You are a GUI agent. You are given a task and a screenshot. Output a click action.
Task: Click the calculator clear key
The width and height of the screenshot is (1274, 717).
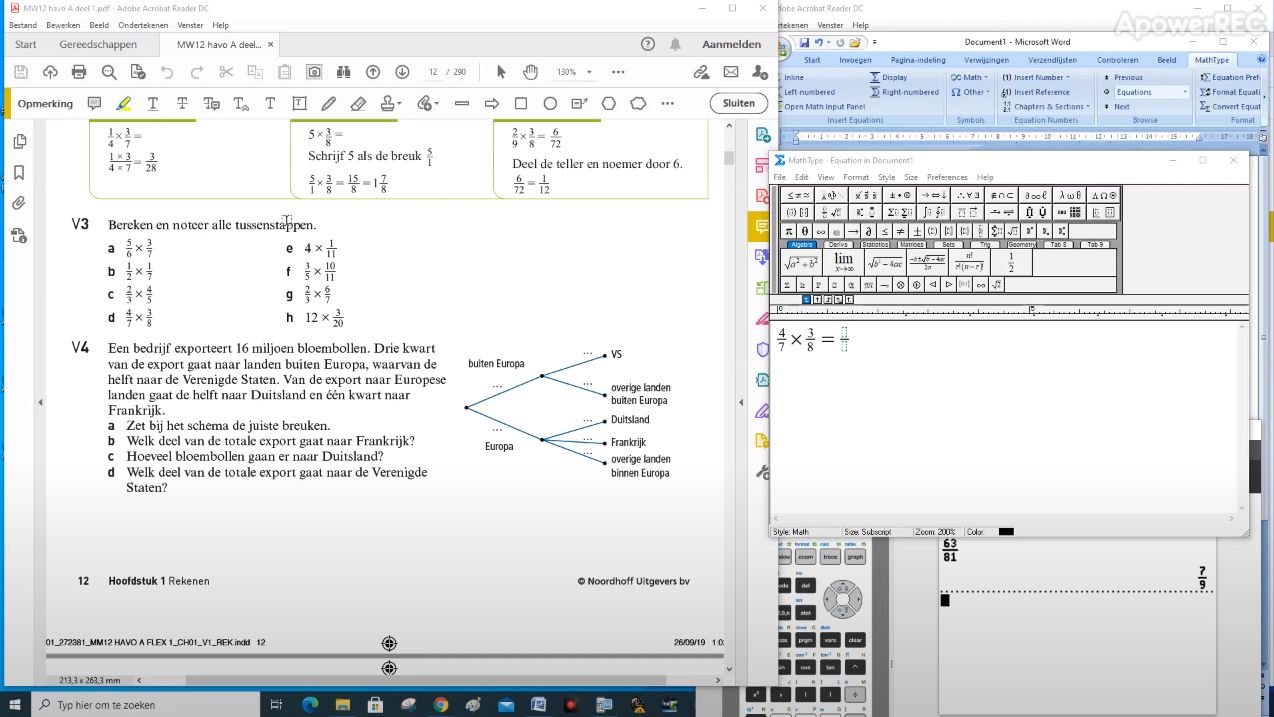pos(855,640)
